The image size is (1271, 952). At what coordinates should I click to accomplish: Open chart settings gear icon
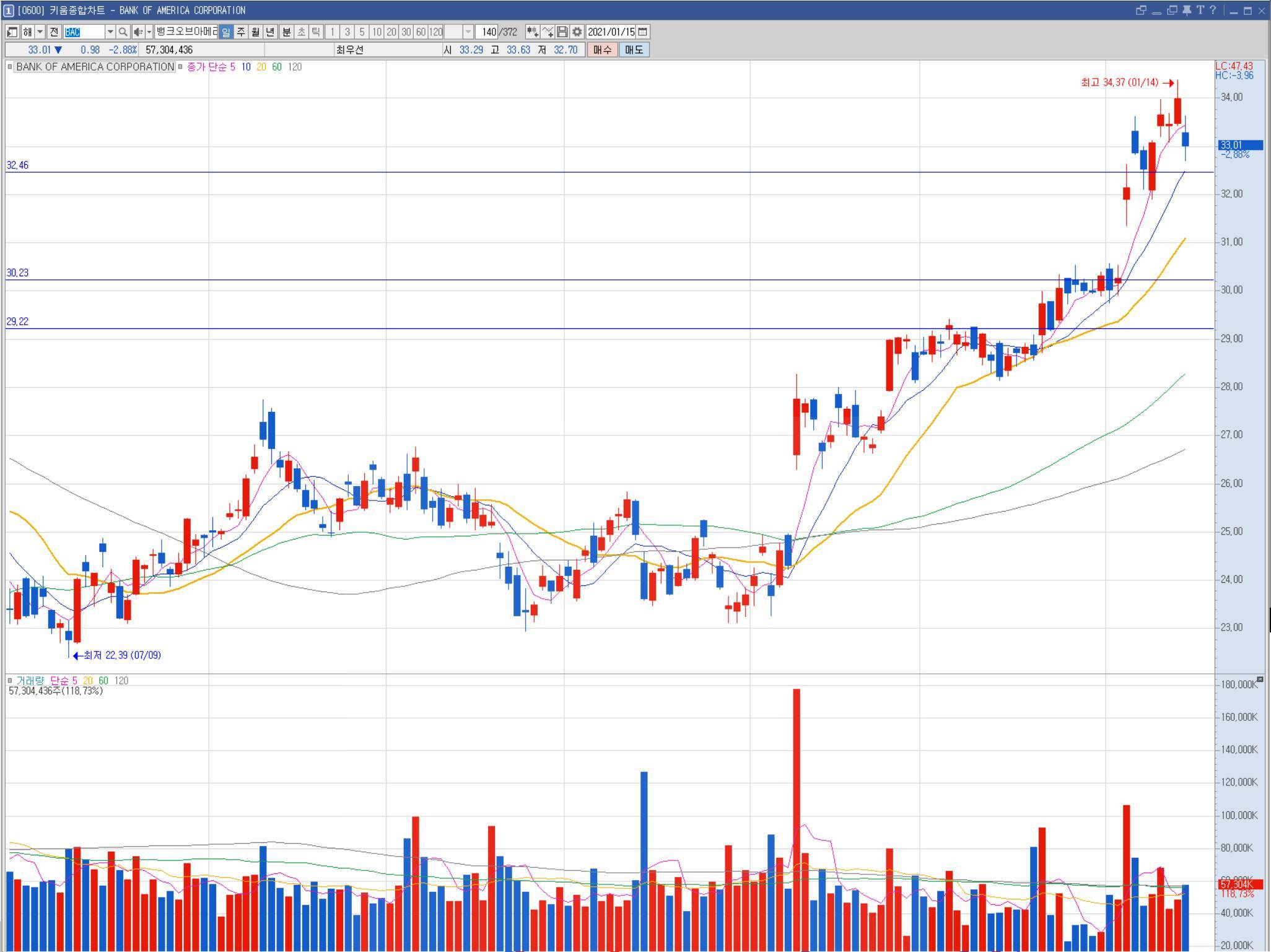577,32
